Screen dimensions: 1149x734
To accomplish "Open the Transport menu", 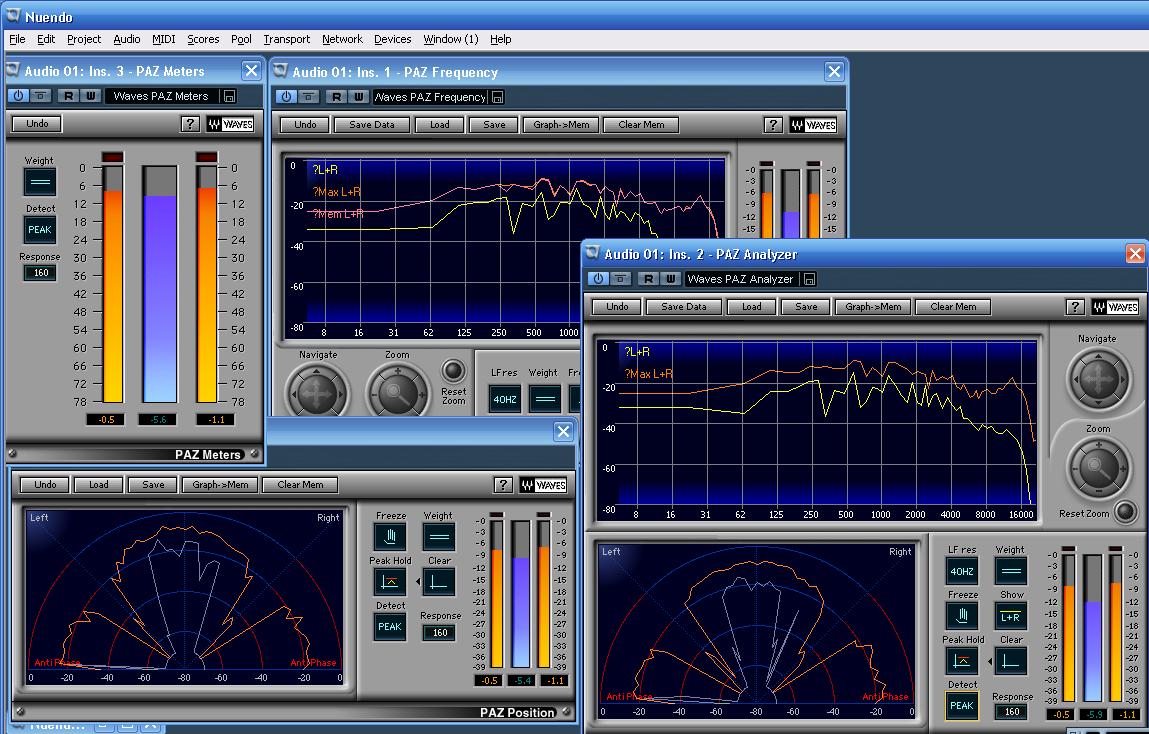I will tap(287, 39).
